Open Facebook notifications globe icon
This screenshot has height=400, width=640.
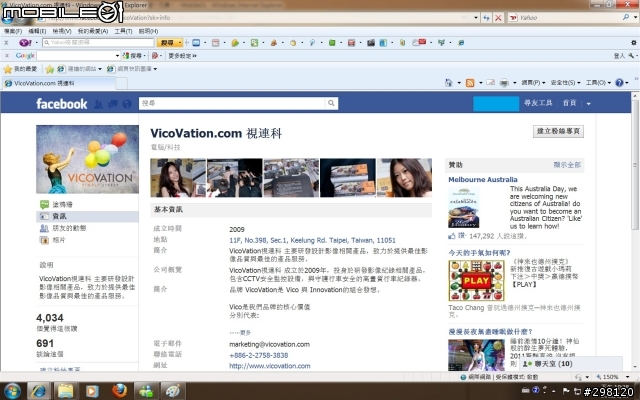[x=127, y=104]
